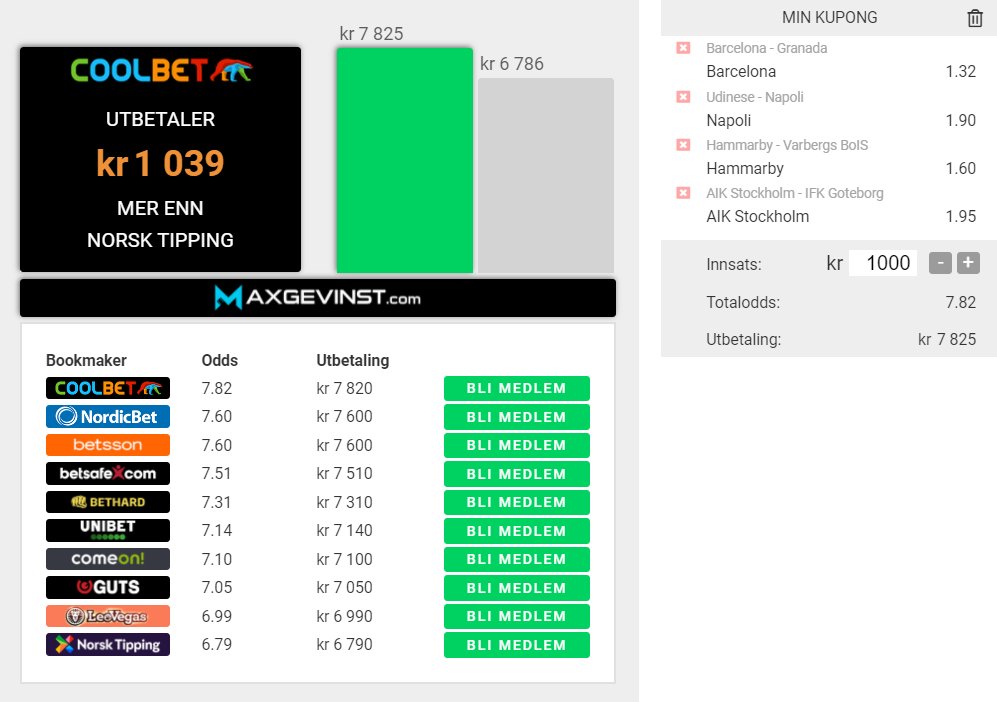Select Norsk Tipping odds value 6.79
Screen dimensions: 997x702
pos(217,644)
